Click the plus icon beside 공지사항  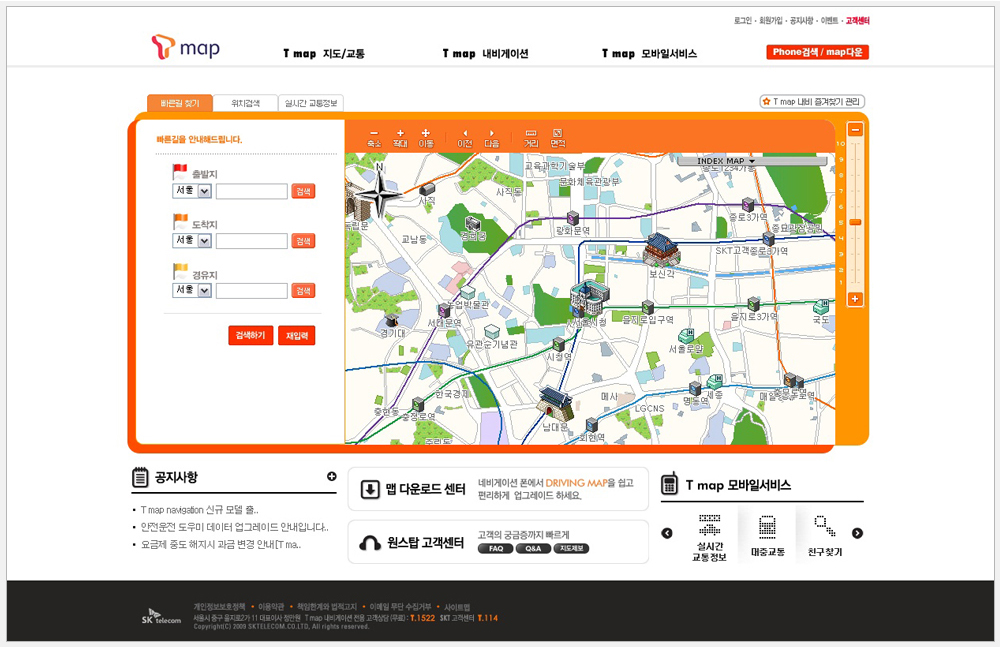coord(332,476)
